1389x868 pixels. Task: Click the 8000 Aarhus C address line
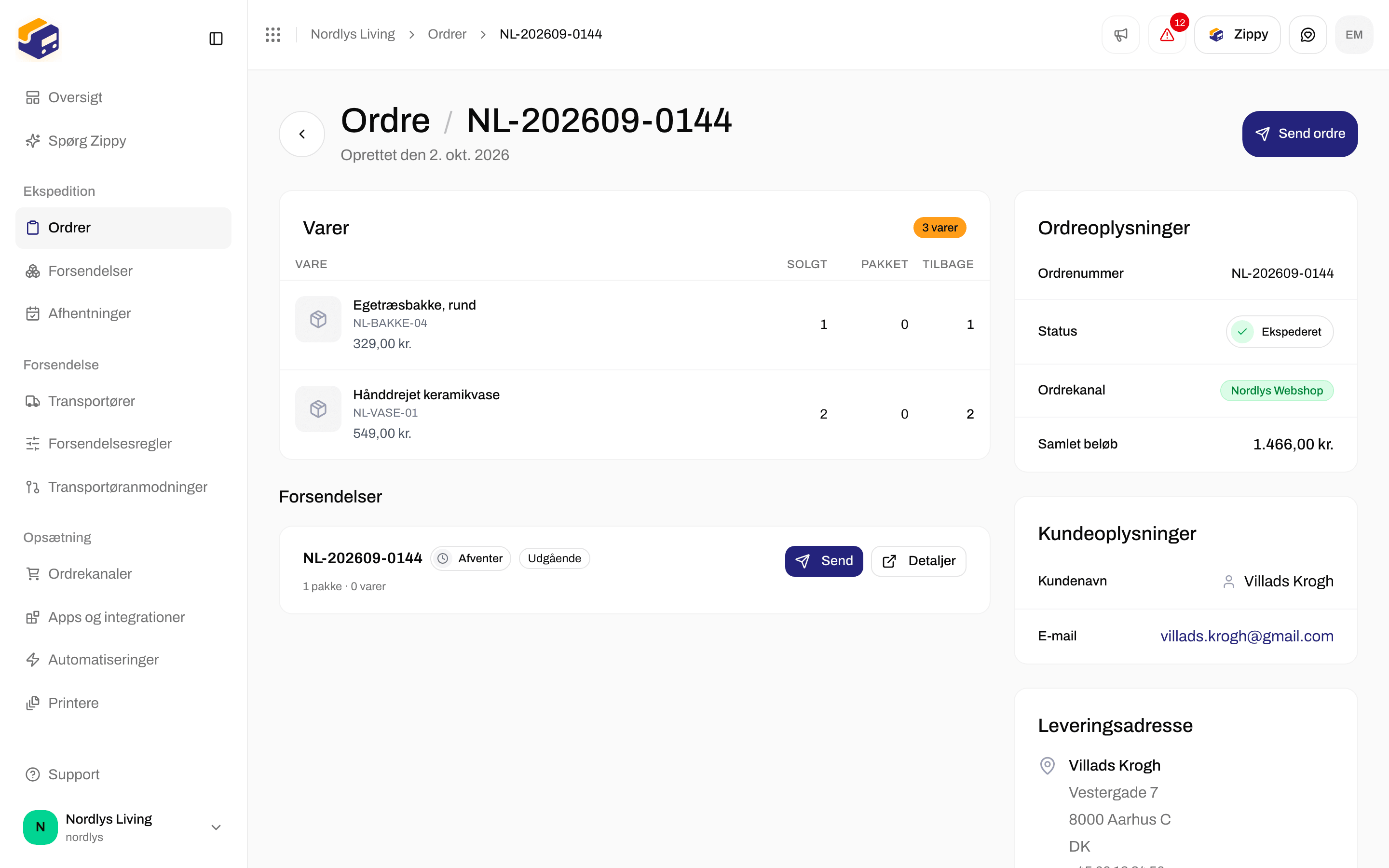point(1119,819)
